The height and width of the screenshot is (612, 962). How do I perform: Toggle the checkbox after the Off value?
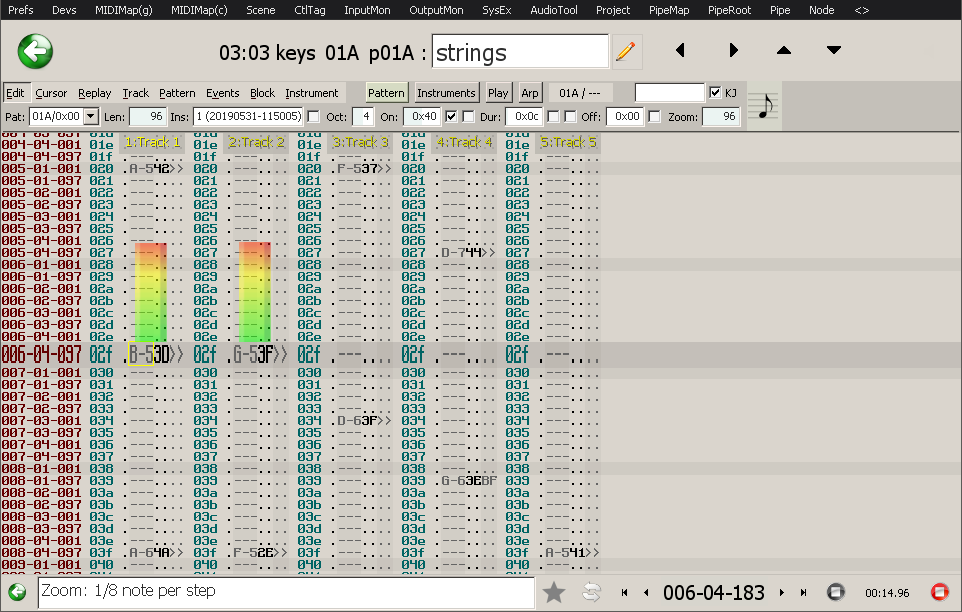[655, 117]
